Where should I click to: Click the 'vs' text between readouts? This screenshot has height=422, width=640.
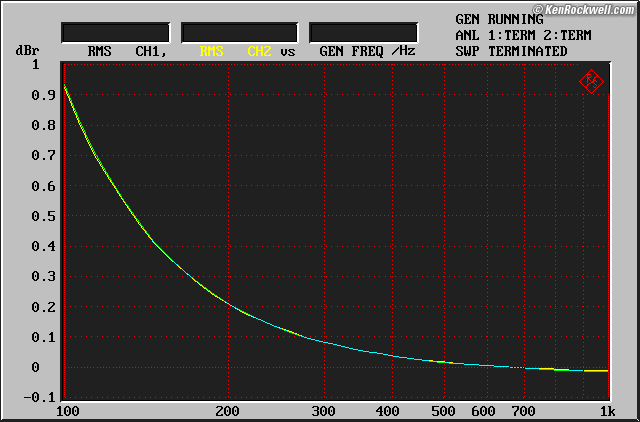click(x=287, y=51)
